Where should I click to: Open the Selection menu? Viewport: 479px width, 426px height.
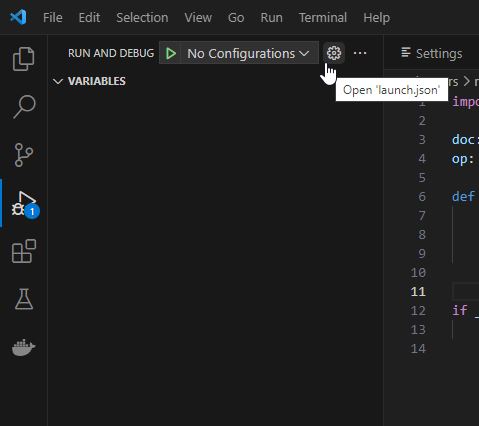click(x=142, y=18)
